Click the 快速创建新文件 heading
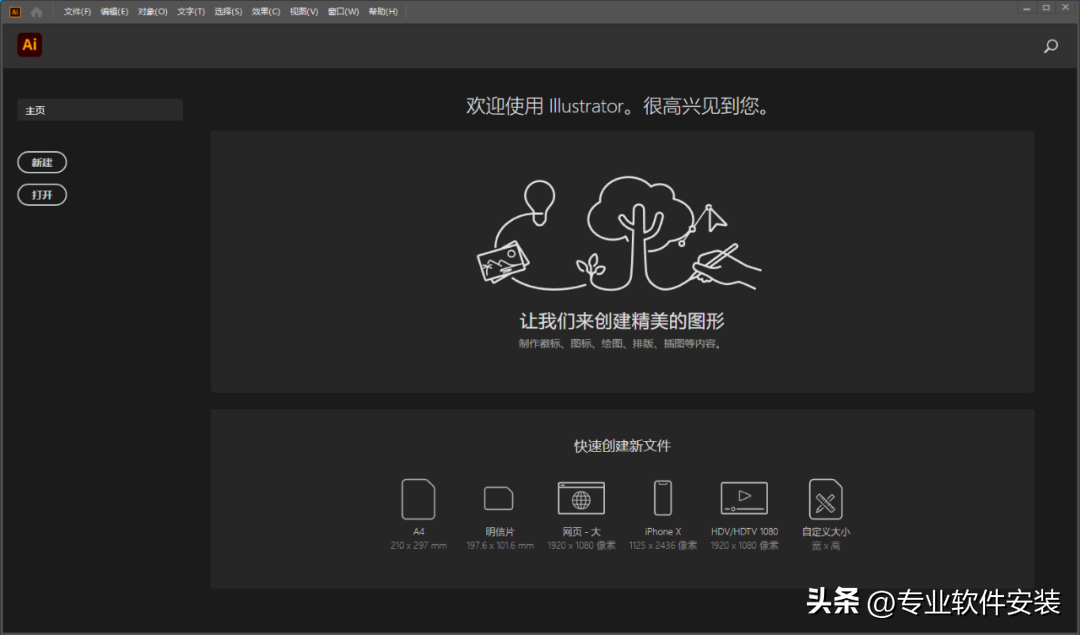1080x635 pixels. pyautogui.click(x=622, y=446)
